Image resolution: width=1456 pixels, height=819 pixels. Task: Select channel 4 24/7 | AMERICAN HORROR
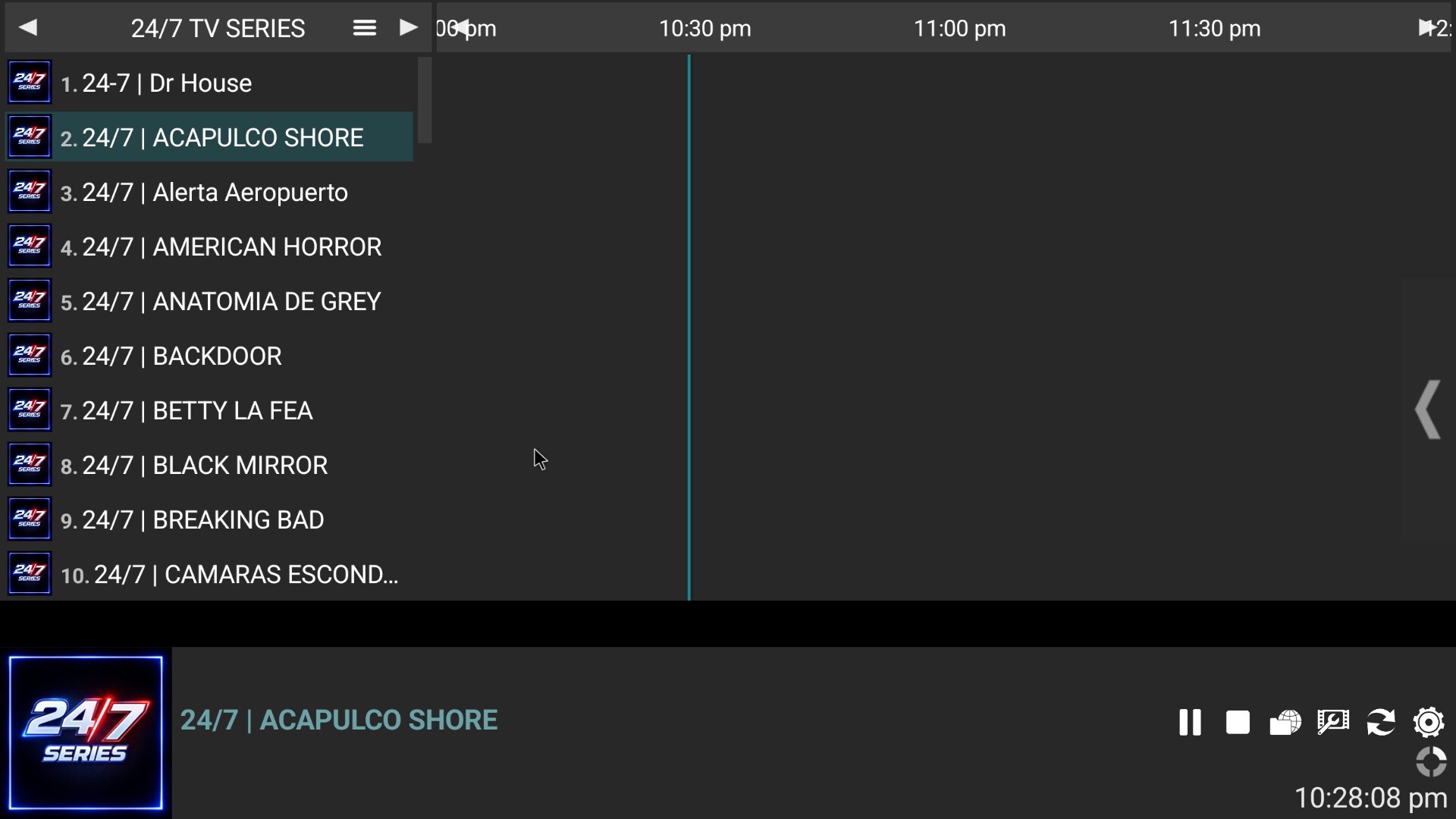pyautogui.click(x=209, y=246)
